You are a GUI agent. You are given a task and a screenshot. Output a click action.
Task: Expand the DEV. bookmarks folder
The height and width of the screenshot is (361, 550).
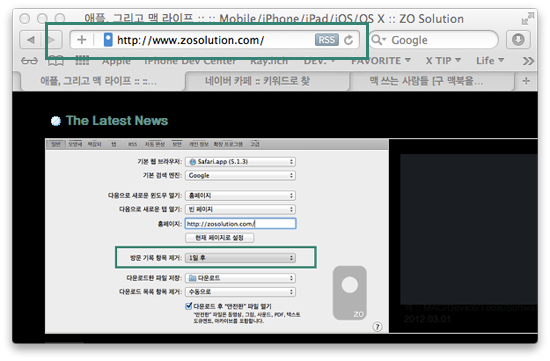coord(319,61)
